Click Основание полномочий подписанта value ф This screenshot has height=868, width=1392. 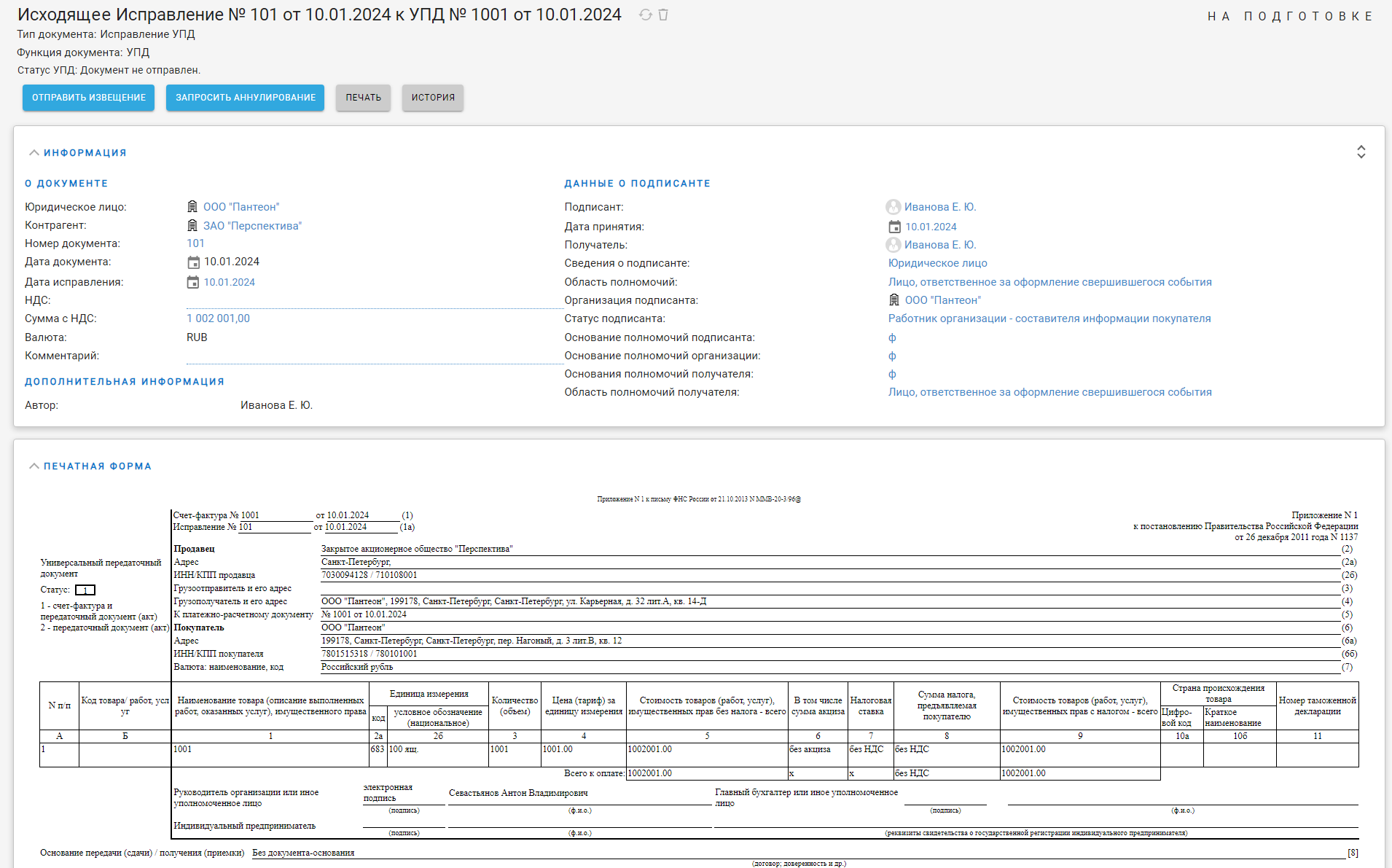tap(892, 337)
